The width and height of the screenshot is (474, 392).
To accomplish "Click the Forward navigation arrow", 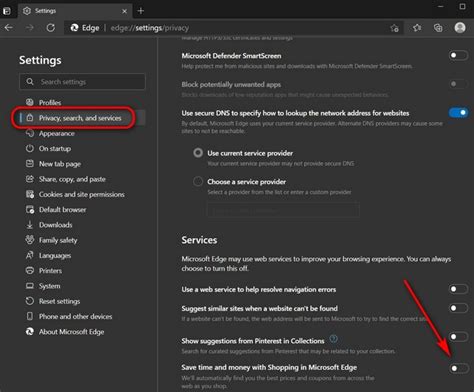I will click(30, 28).
